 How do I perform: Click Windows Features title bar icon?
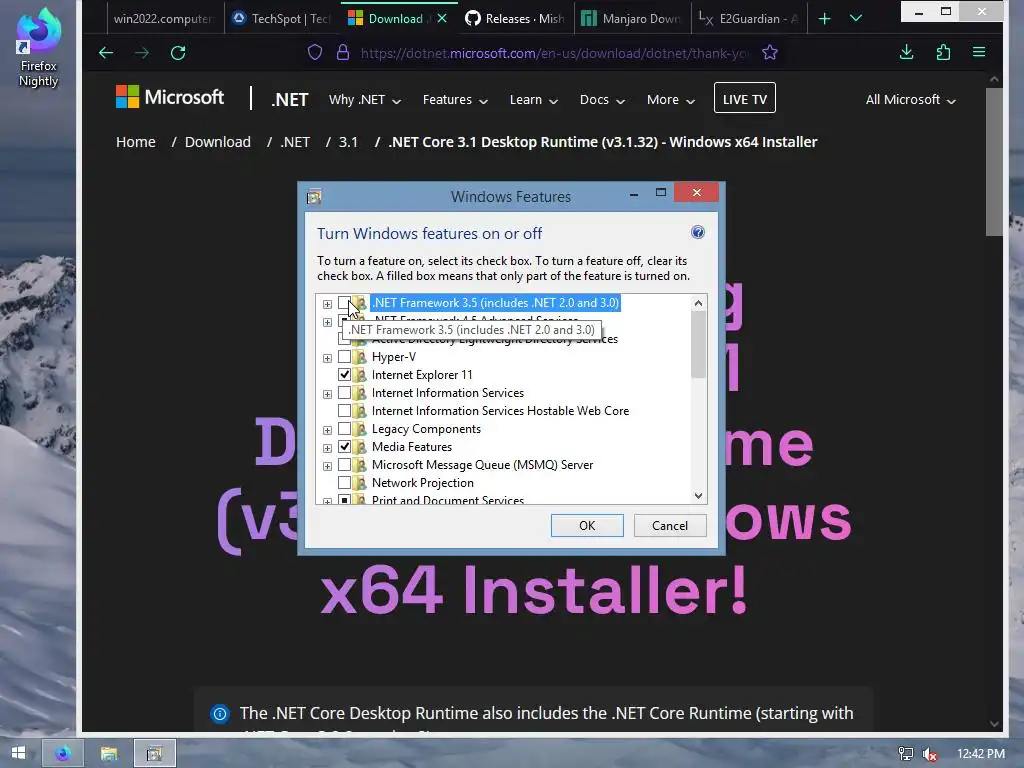point(314,197)
